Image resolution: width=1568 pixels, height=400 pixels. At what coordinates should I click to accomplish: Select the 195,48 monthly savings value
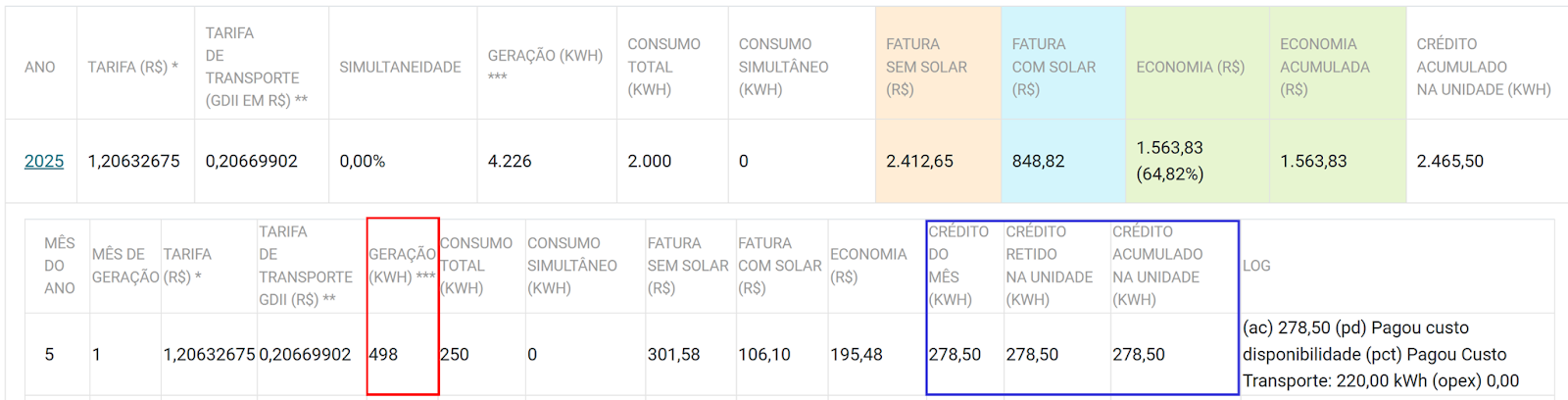coord(857,354)
